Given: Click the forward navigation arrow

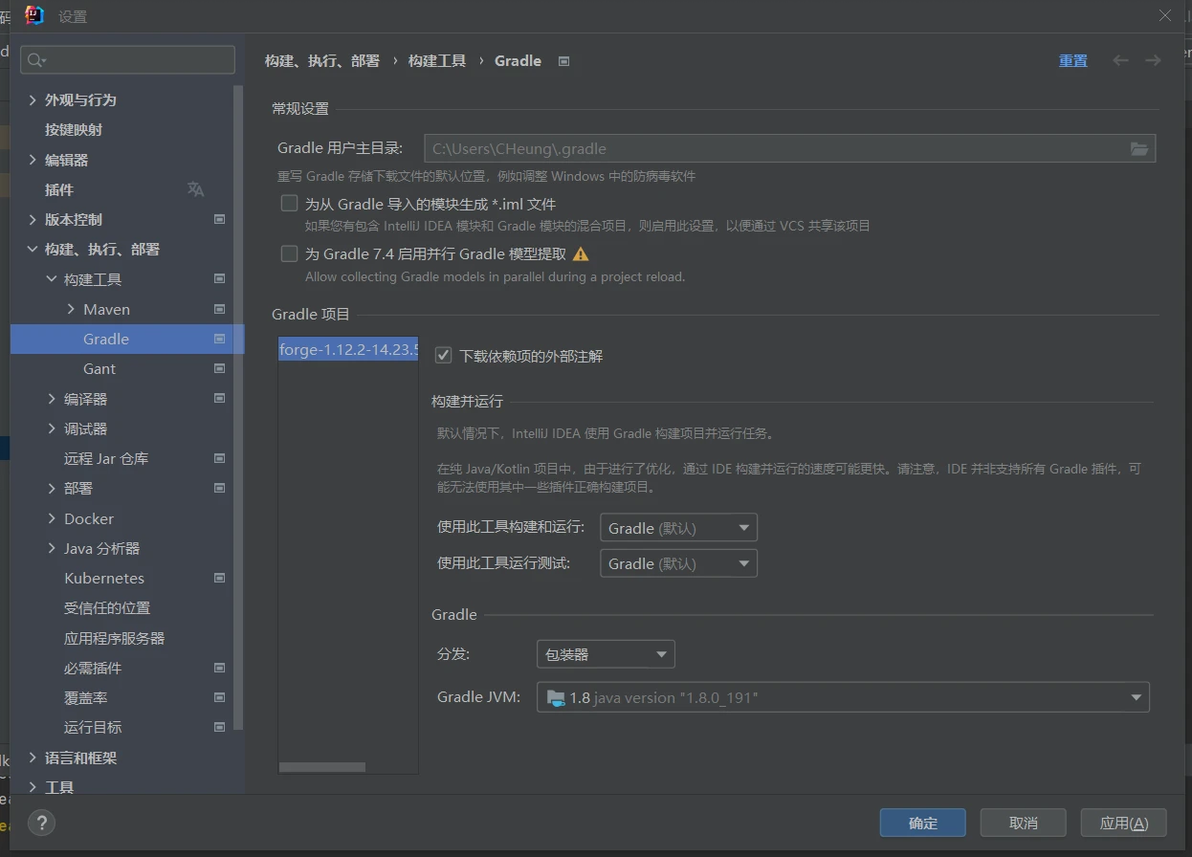Looking at the screenshot, I should (1153, 60).
